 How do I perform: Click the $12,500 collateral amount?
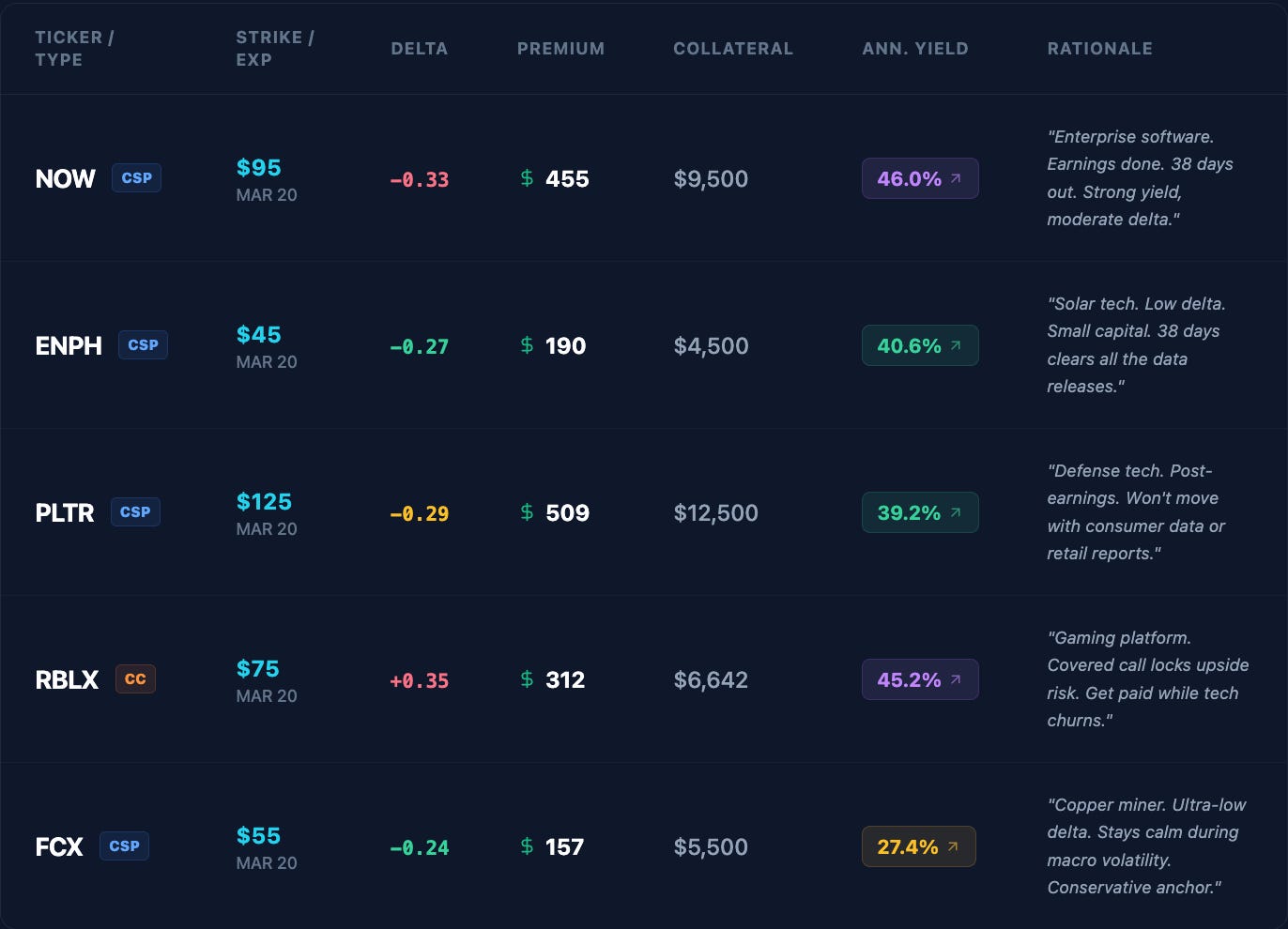tap(715, 512)
